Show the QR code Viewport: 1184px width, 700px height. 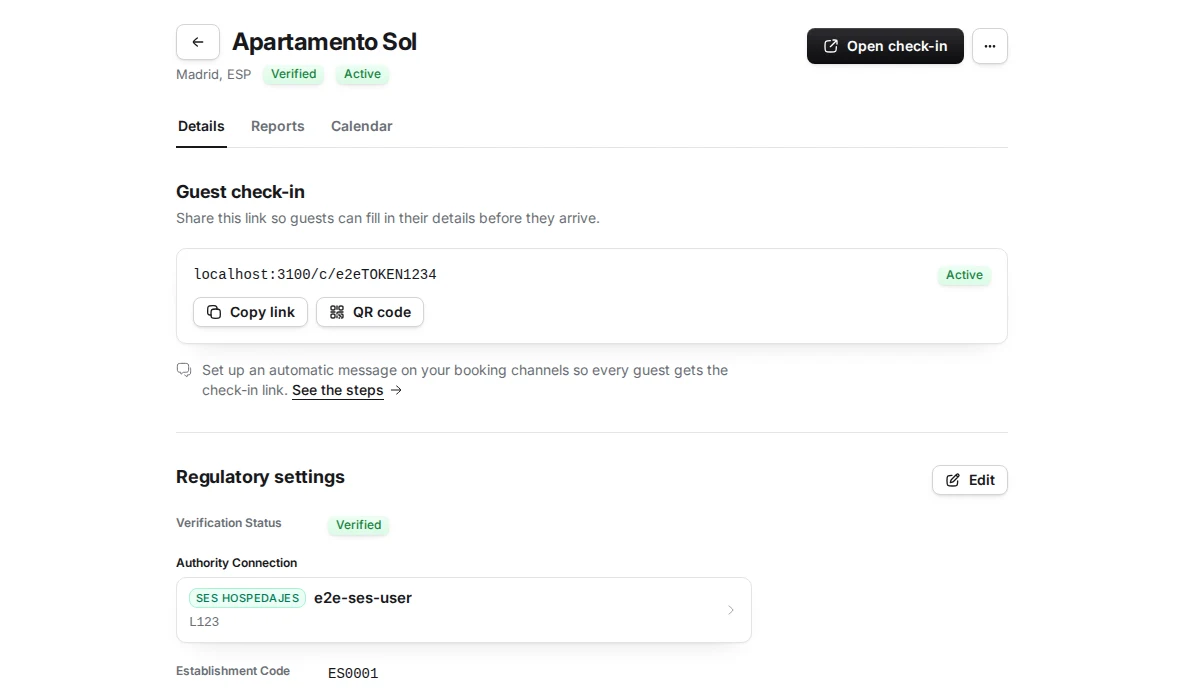pyautogui.click(x=370, y=312)
